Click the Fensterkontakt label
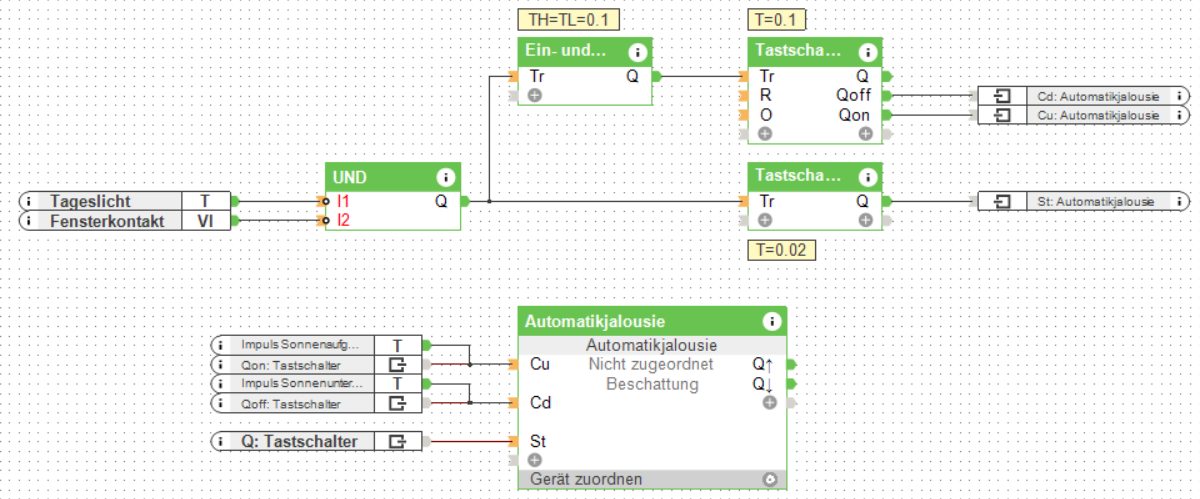Screen dimensions: 1200x499 (107, 221)
